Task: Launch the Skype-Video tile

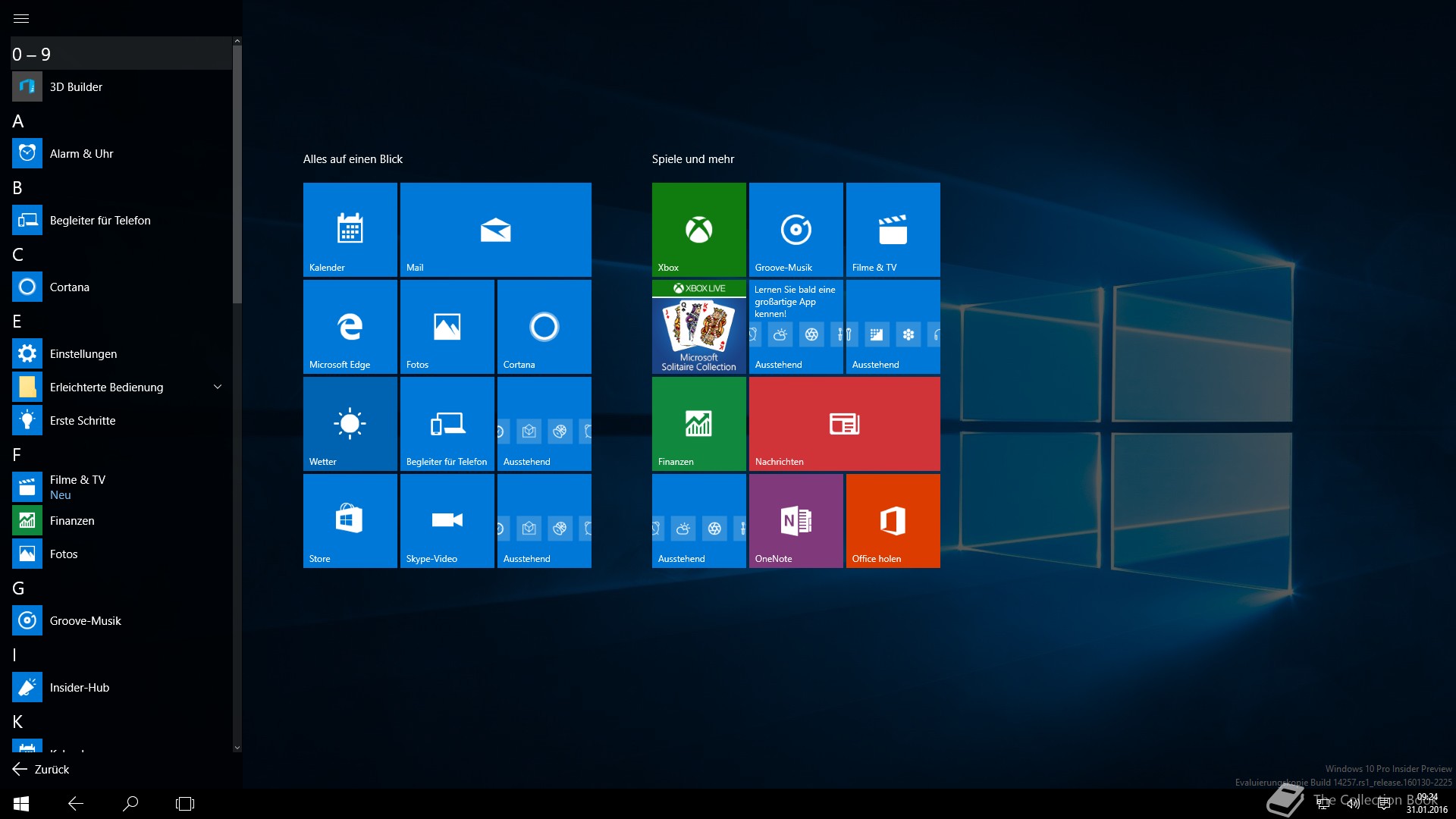Action: pyautogui.click(x=447, y=521)
